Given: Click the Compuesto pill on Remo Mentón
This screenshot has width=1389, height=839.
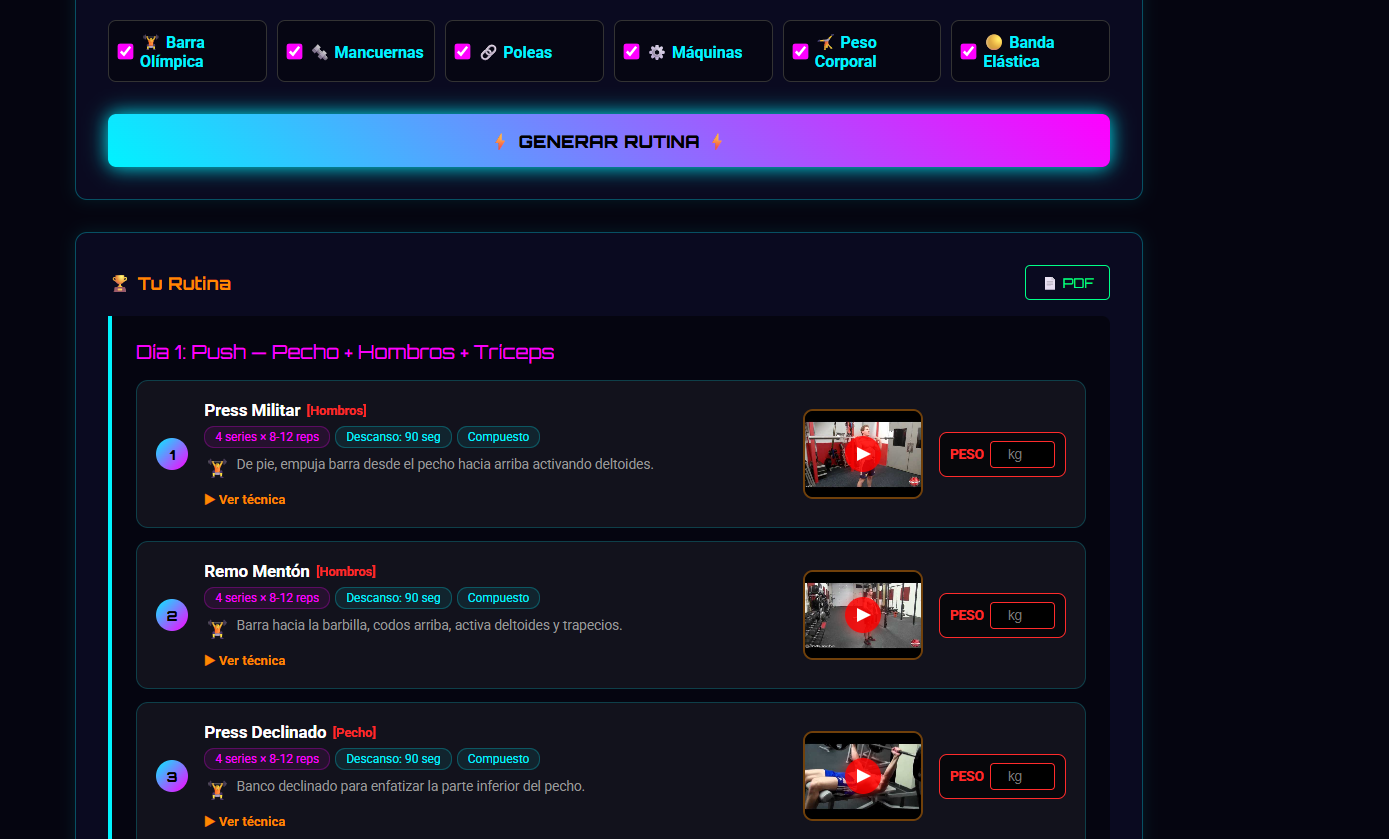Looking at the screenshot, I should [498, 598].
